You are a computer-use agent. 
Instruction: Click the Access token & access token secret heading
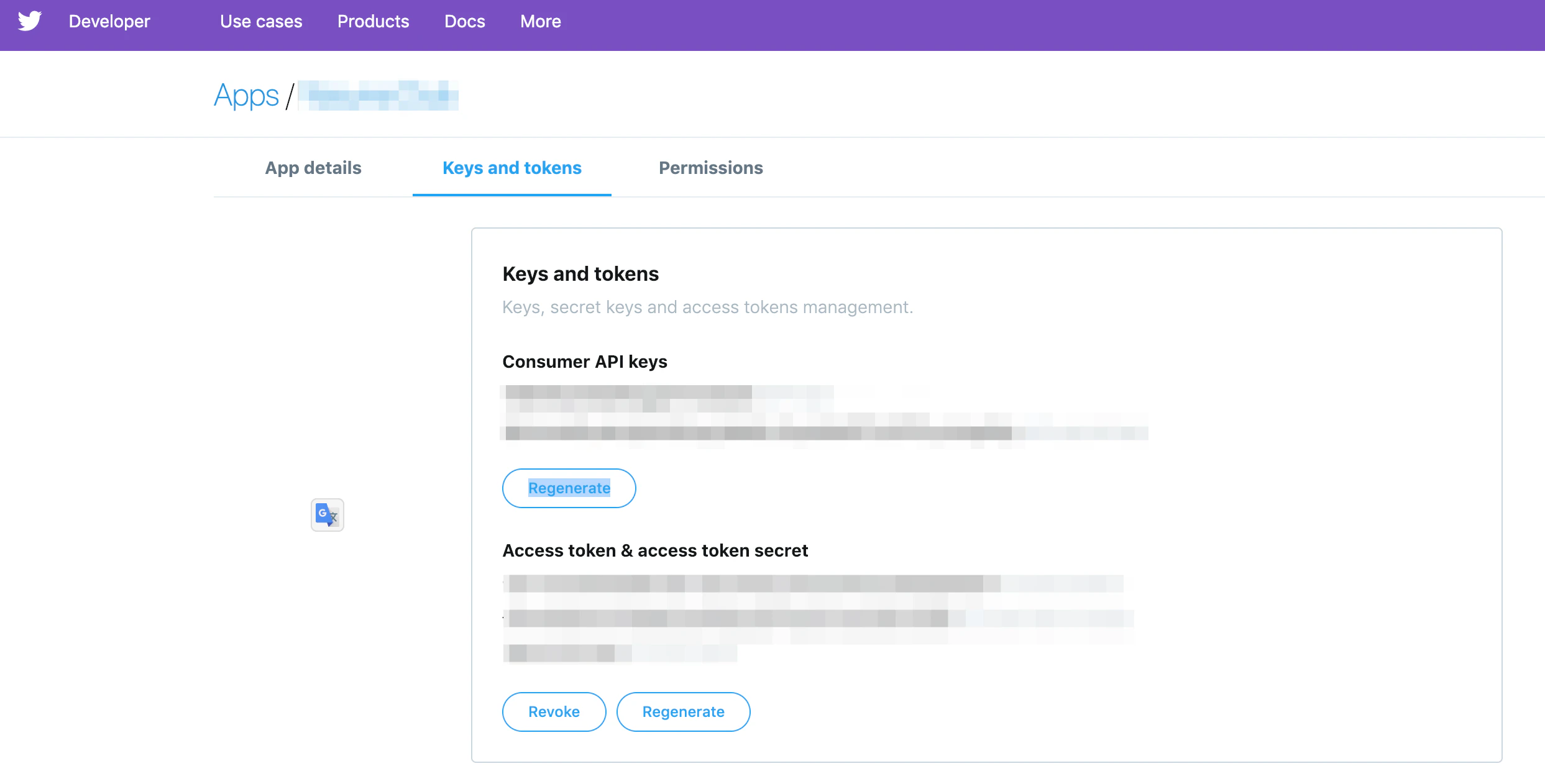click(655, 550)
